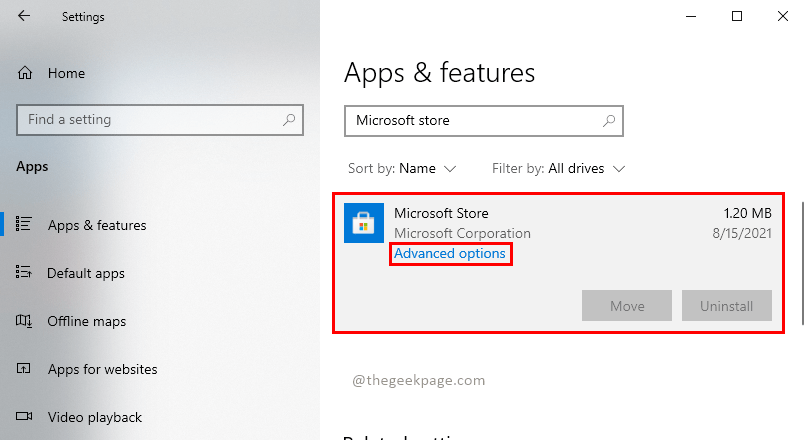Select Apps & features in the sidebar
This screenshot has width=806, height=440.
[96, 225]
